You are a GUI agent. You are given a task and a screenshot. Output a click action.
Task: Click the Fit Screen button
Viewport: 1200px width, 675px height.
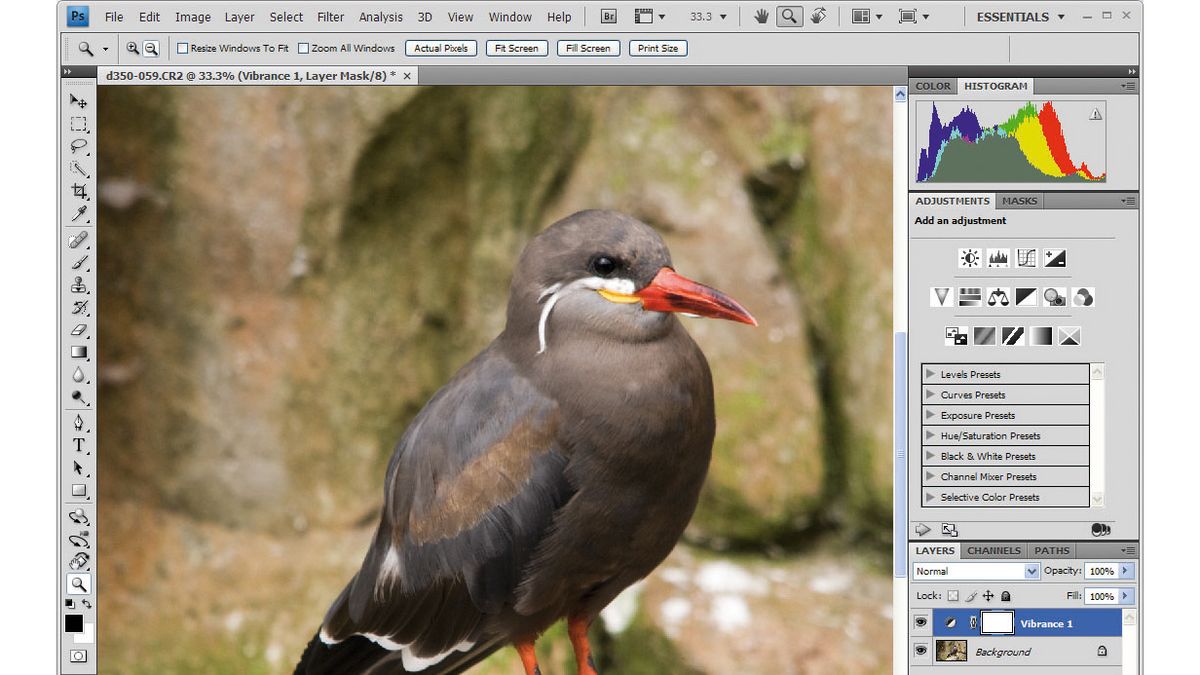pos(516,47)
